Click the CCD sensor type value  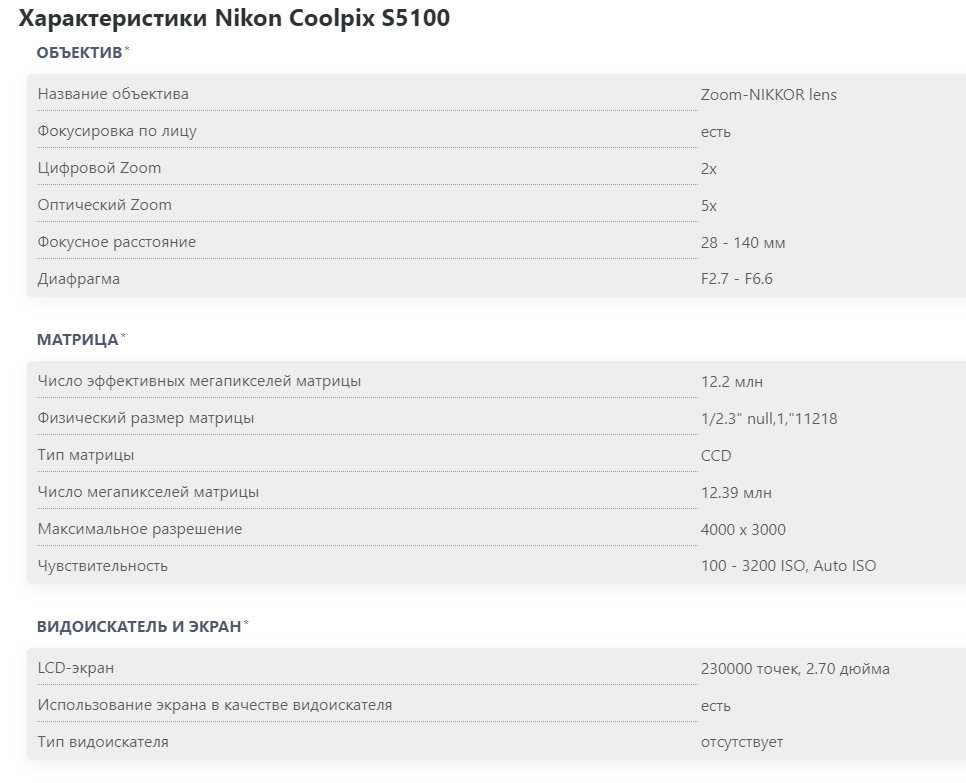click(716, 456)
